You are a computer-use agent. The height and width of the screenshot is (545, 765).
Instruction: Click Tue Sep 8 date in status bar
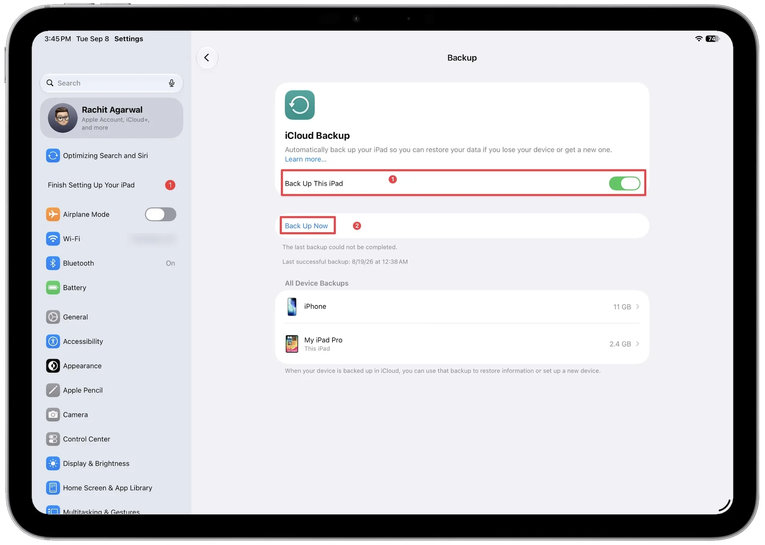click(93, 39)
